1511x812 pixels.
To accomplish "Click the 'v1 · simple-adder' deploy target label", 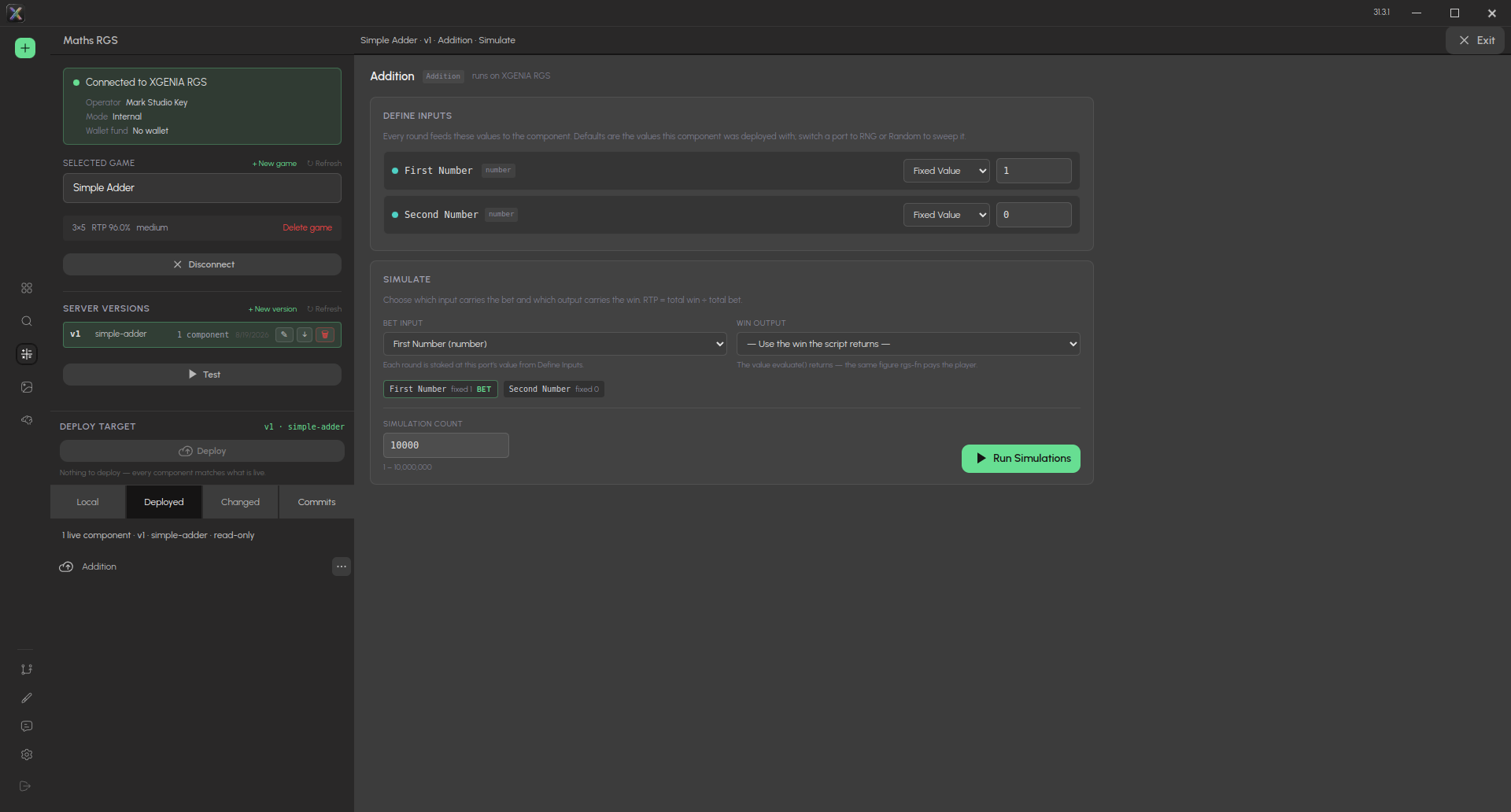I will (305, 426).
